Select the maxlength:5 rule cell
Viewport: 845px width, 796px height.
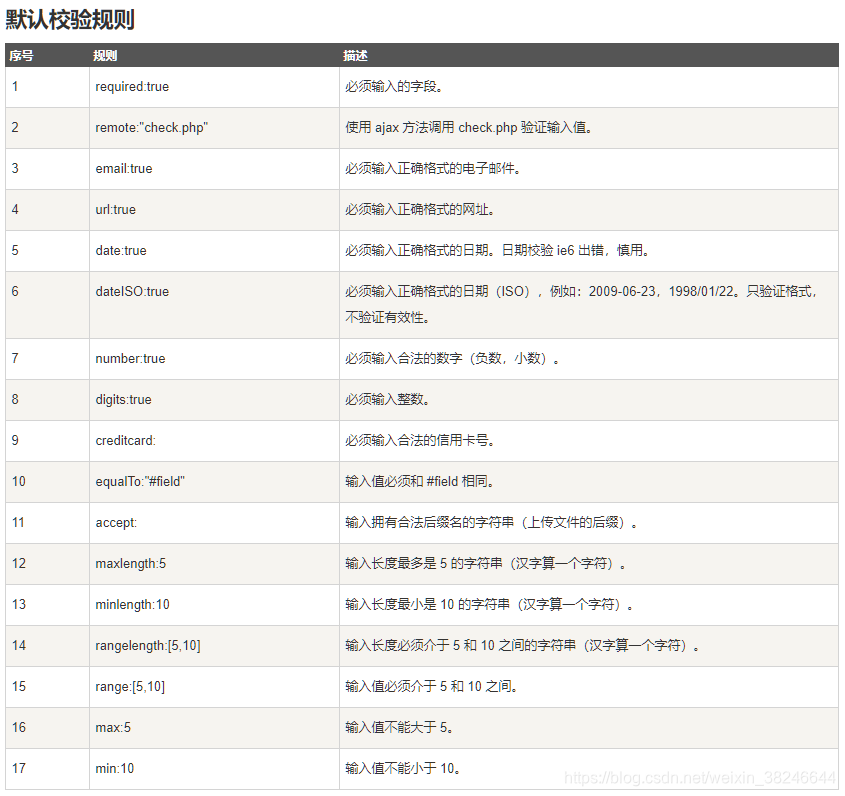click(x=214, y=564)
